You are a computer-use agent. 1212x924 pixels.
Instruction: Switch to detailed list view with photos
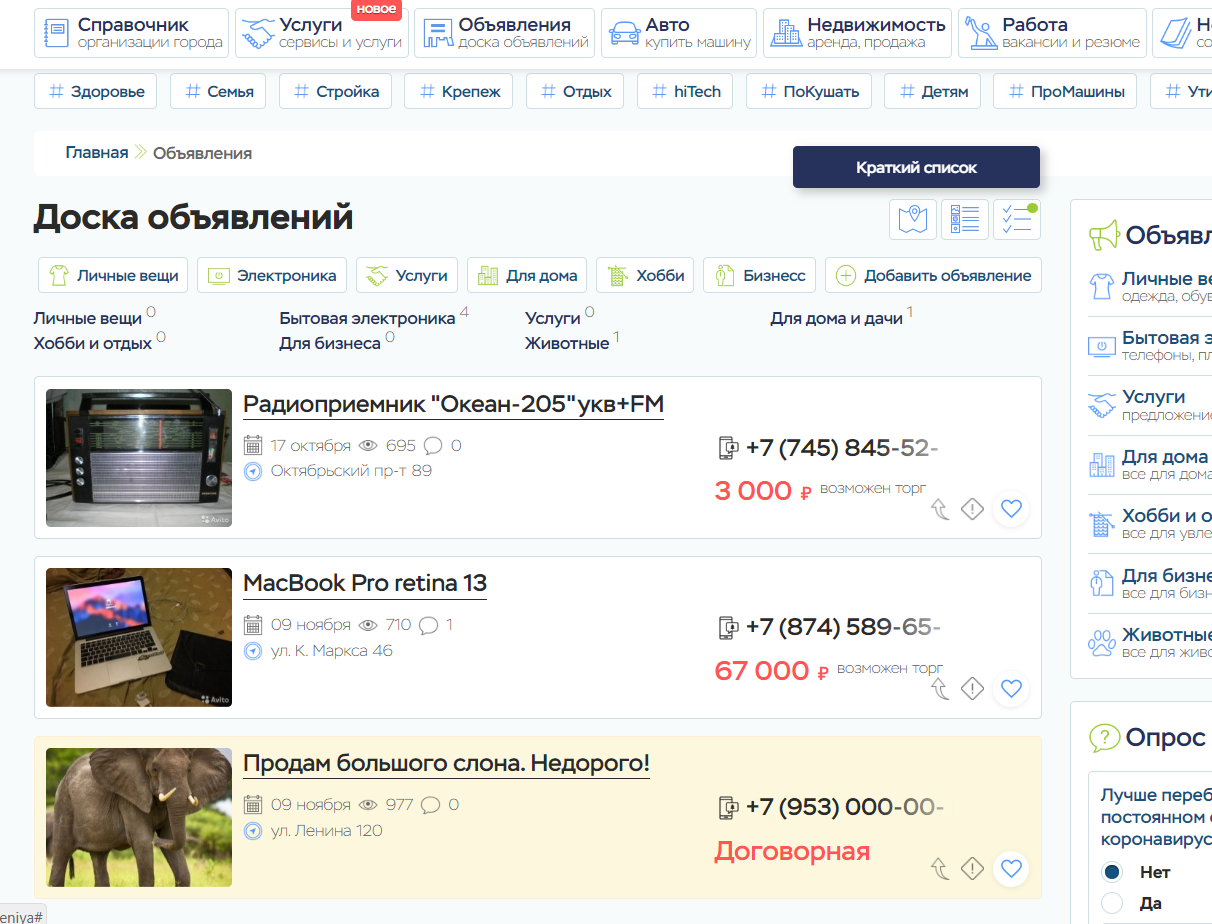pos(964,219)
